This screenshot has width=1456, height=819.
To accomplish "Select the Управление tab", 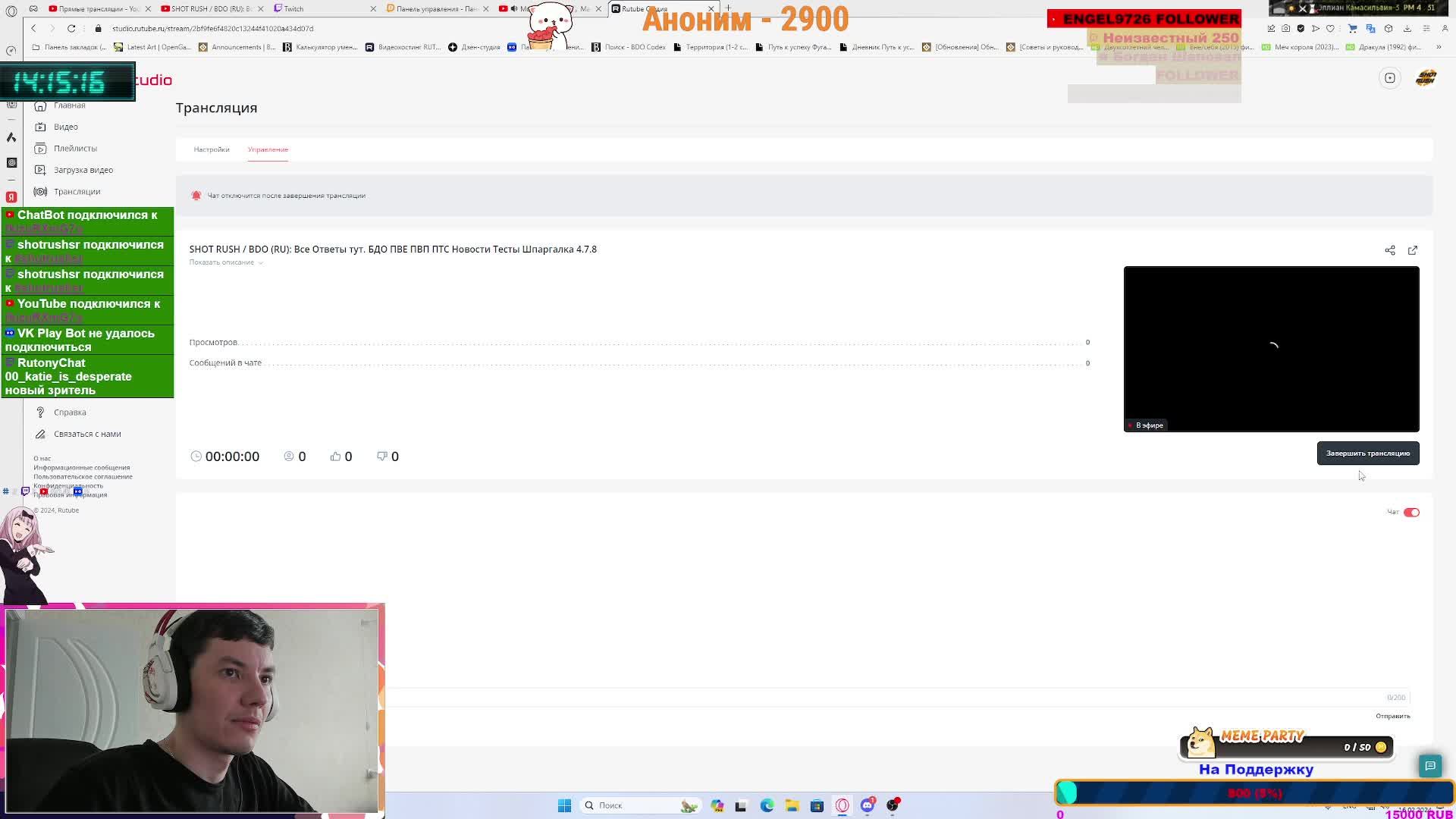I will [x=268, y=149].
